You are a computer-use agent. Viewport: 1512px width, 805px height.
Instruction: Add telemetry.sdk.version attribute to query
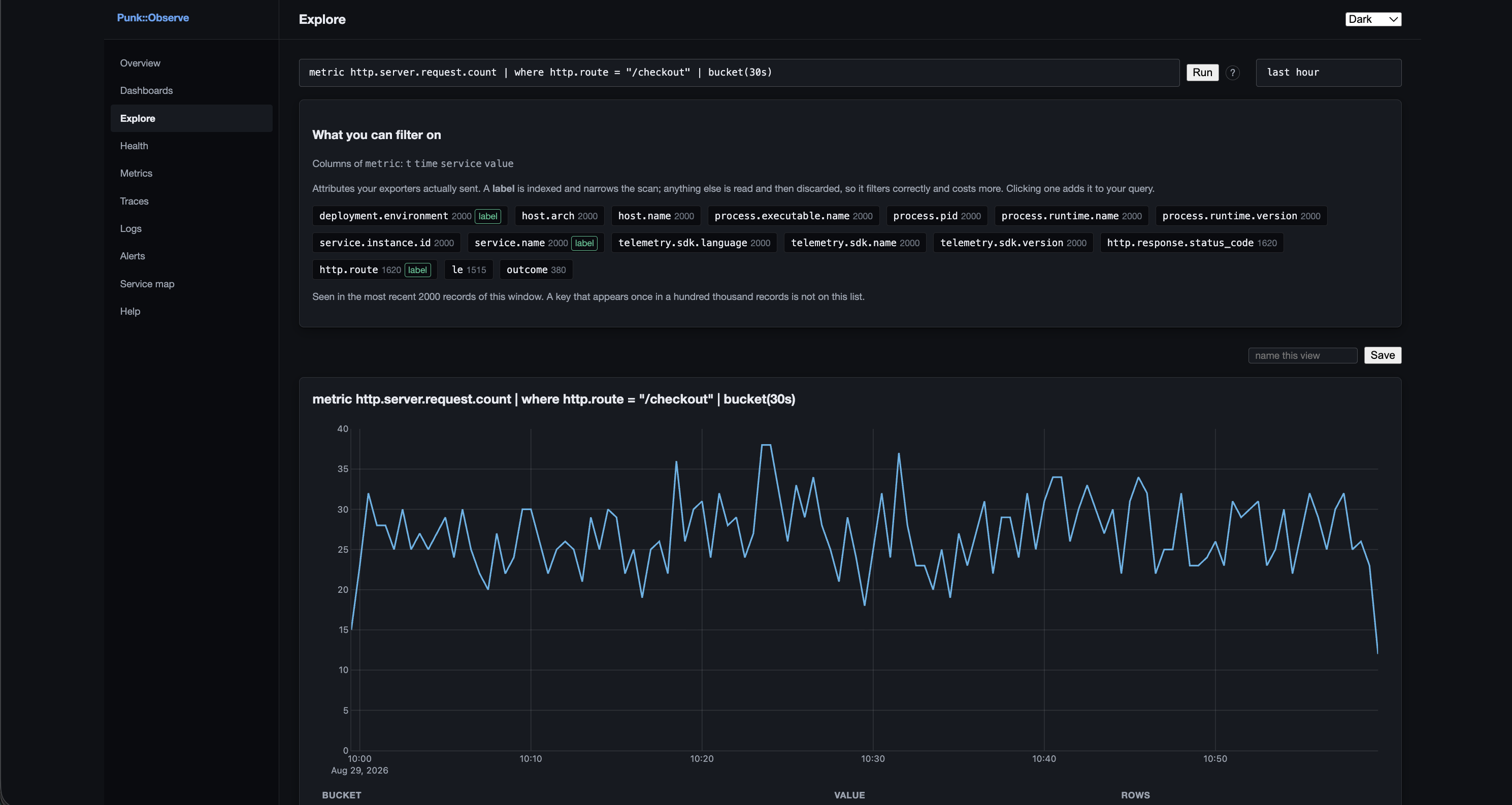(x=1013, y=243)
